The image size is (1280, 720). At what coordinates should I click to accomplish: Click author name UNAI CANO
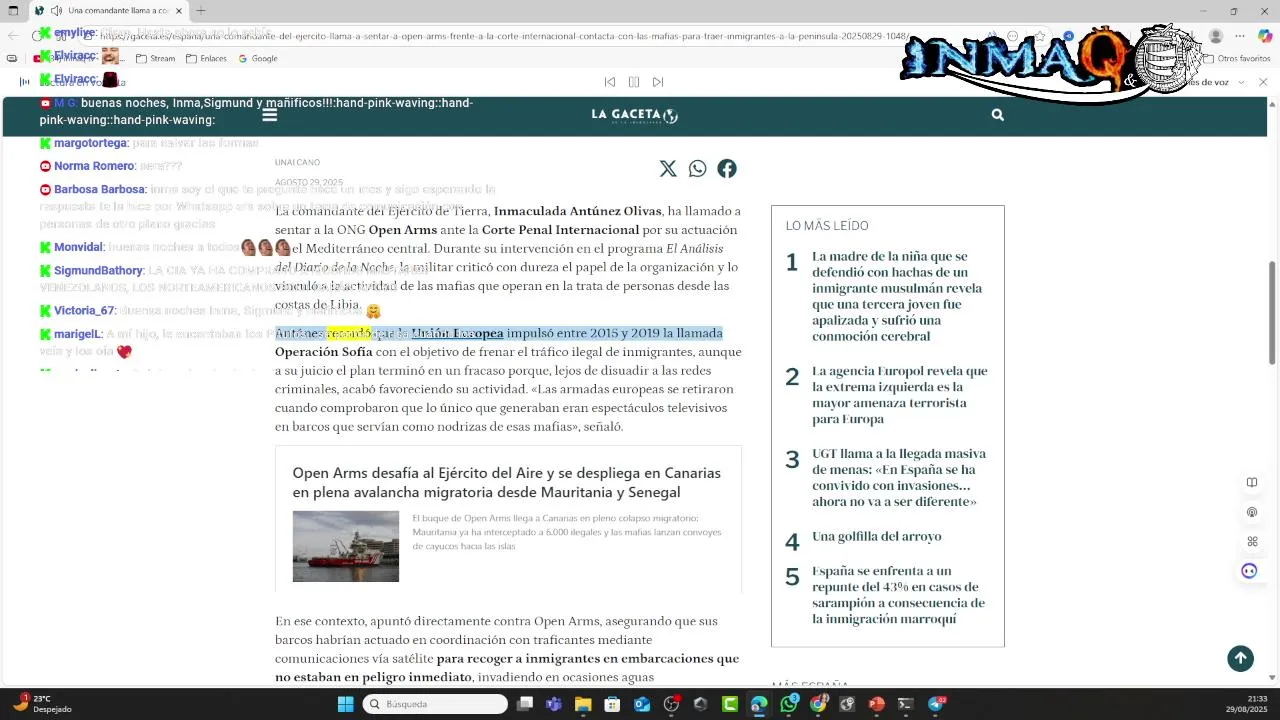coord(297,162)
